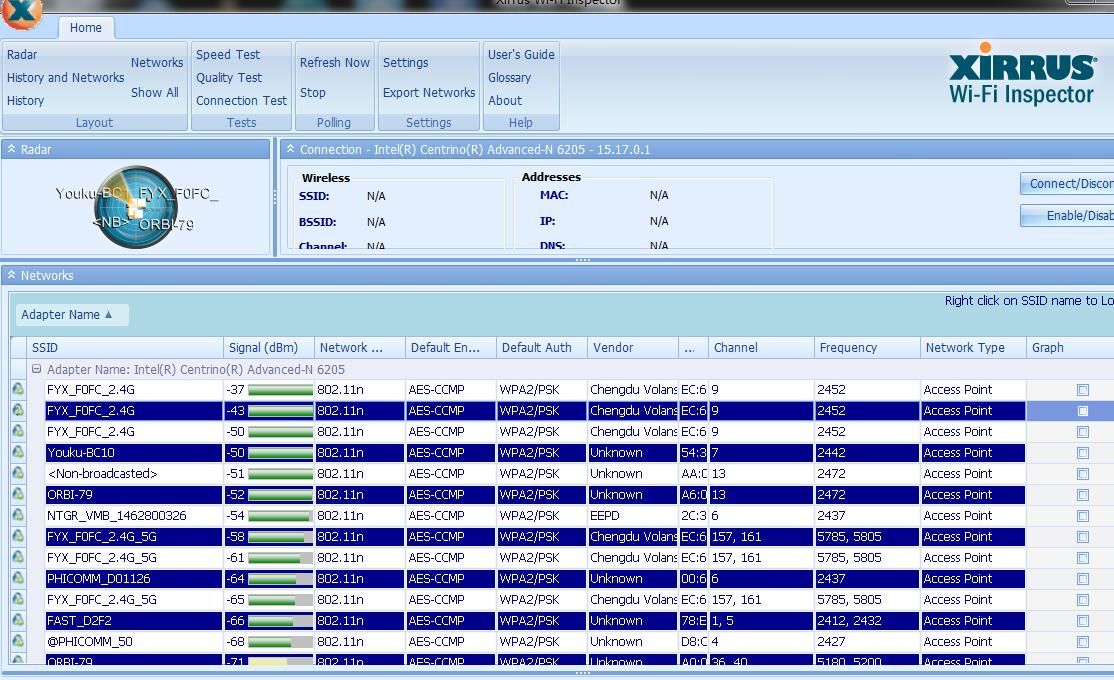
Task: Click 2412, 2432 frequency cell
Action: click(x=866, y=621)
